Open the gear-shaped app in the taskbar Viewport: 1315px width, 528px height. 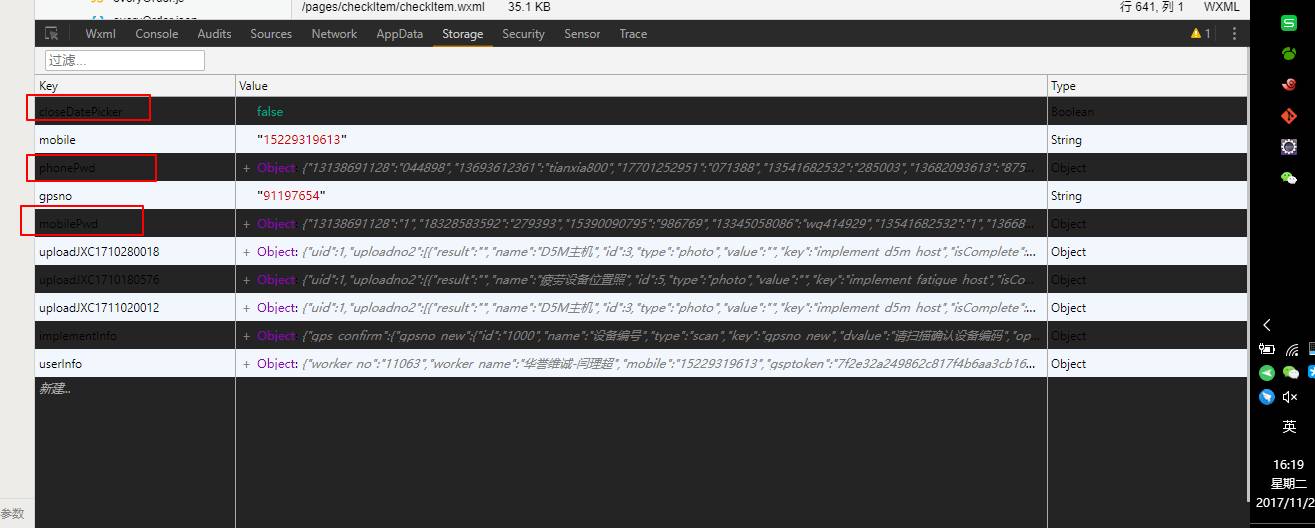click(x=1289, y=146)
